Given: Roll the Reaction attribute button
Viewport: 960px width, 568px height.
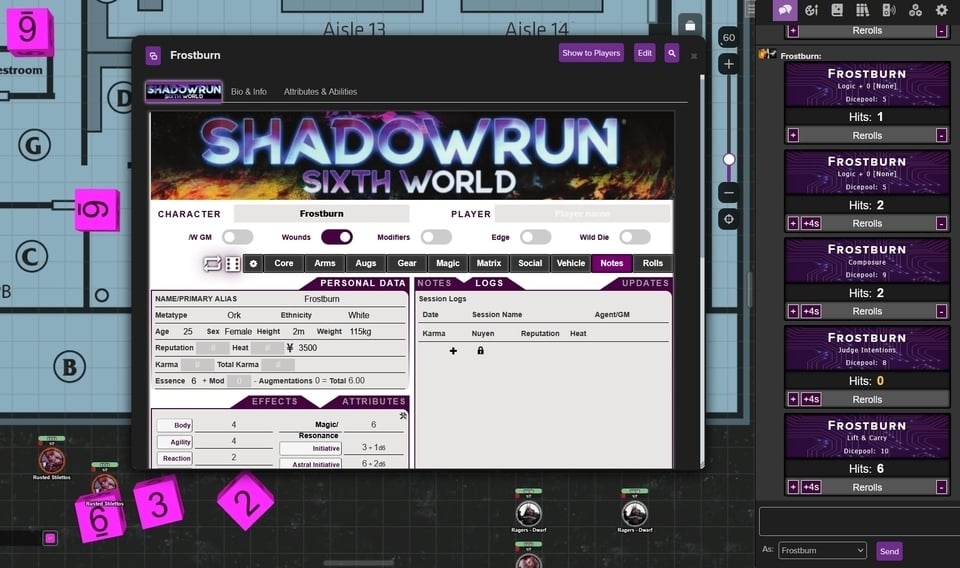Looking at the screenshot, I should pyautogui.click(x=175, y=458).
